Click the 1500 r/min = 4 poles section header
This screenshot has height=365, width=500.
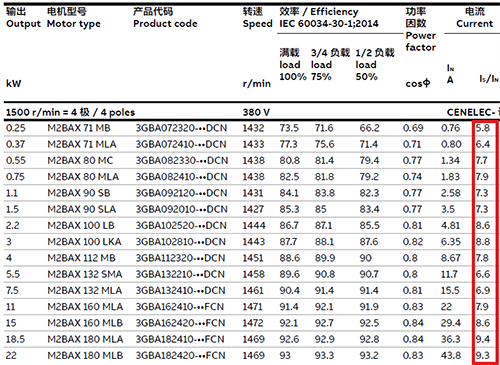(x=70, y=112)
